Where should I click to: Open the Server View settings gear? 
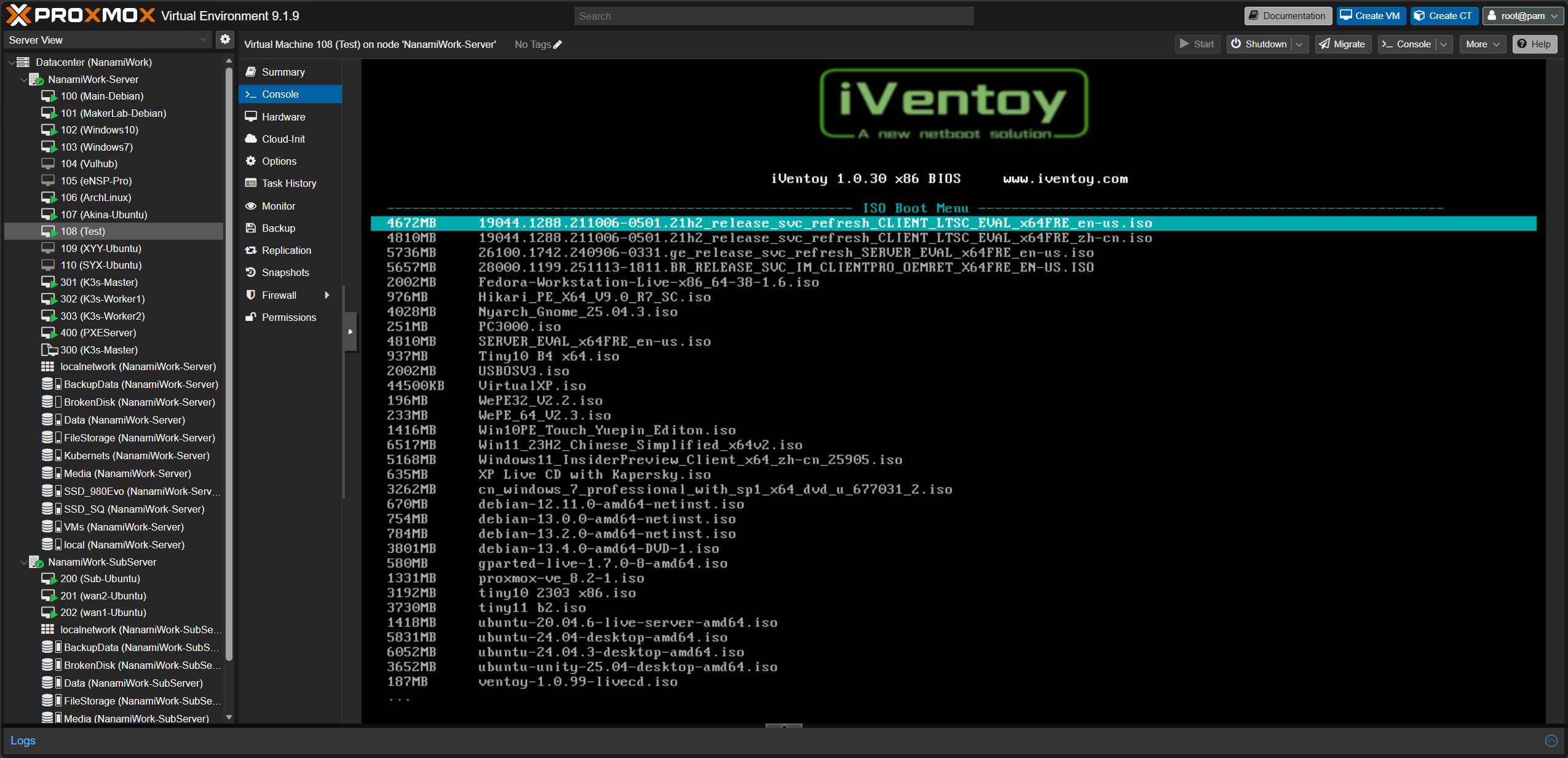tap(225, 39)
